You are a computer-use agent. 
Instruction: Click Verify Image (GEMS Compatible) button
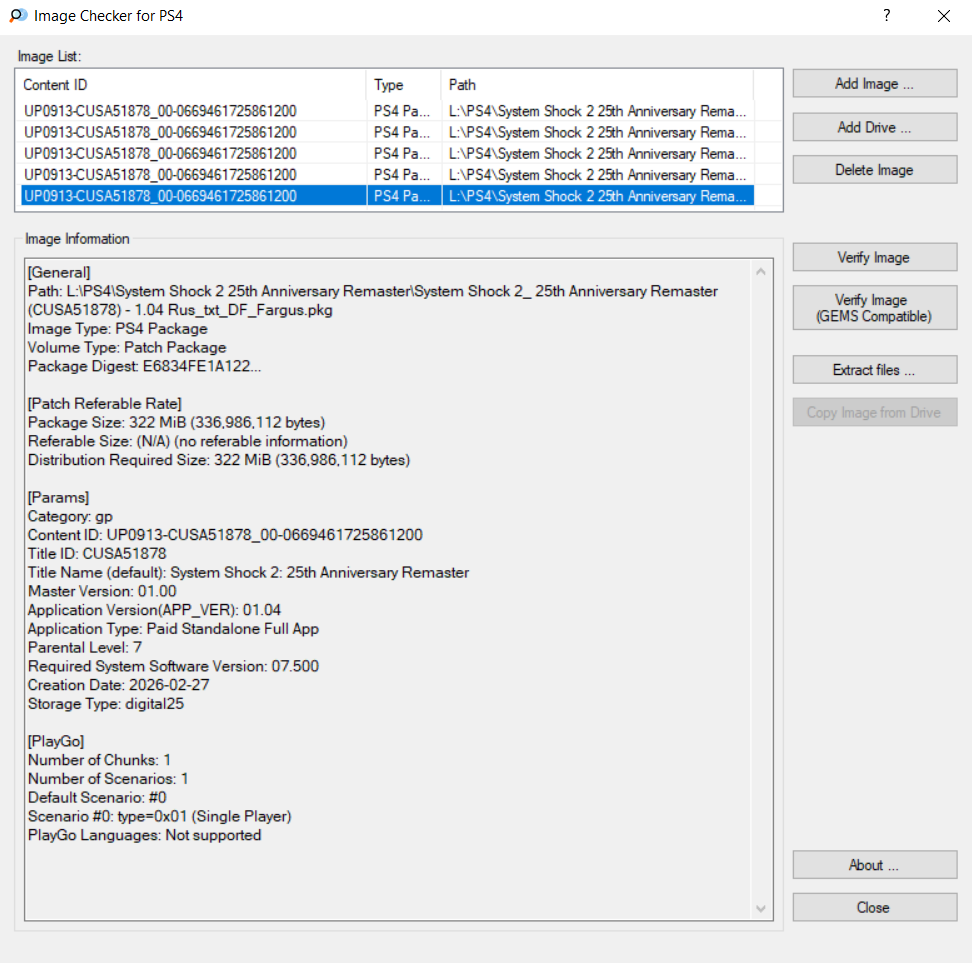pyautogui.click(x=874, y=308)
